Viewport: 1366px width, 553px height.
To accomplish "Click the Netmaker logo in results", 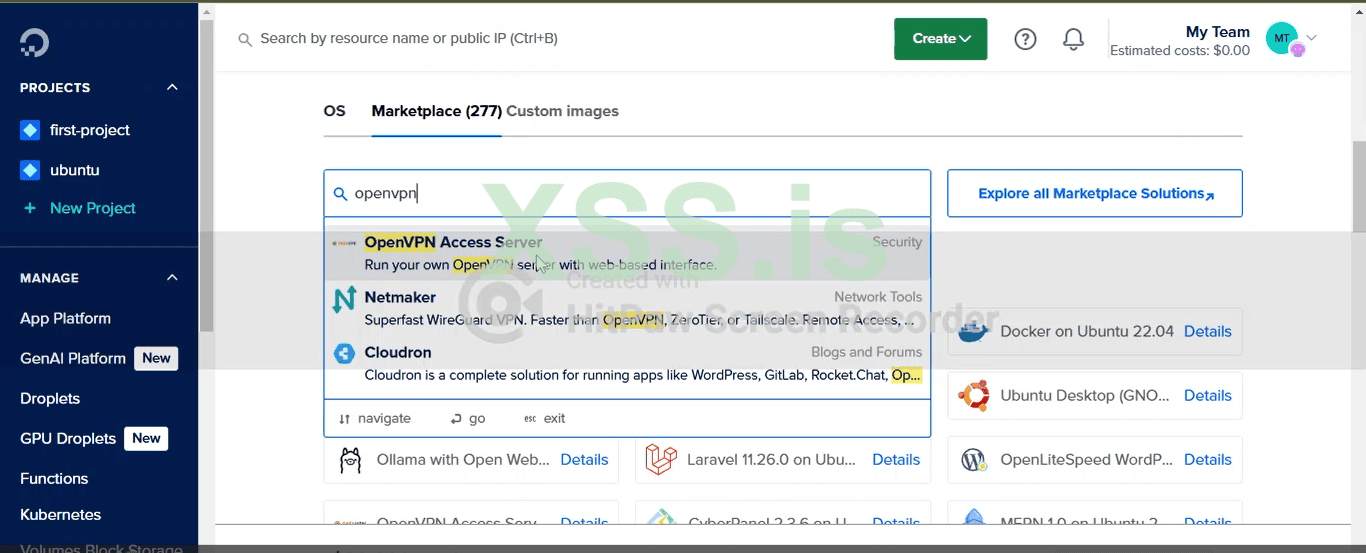I will [344, 299].
